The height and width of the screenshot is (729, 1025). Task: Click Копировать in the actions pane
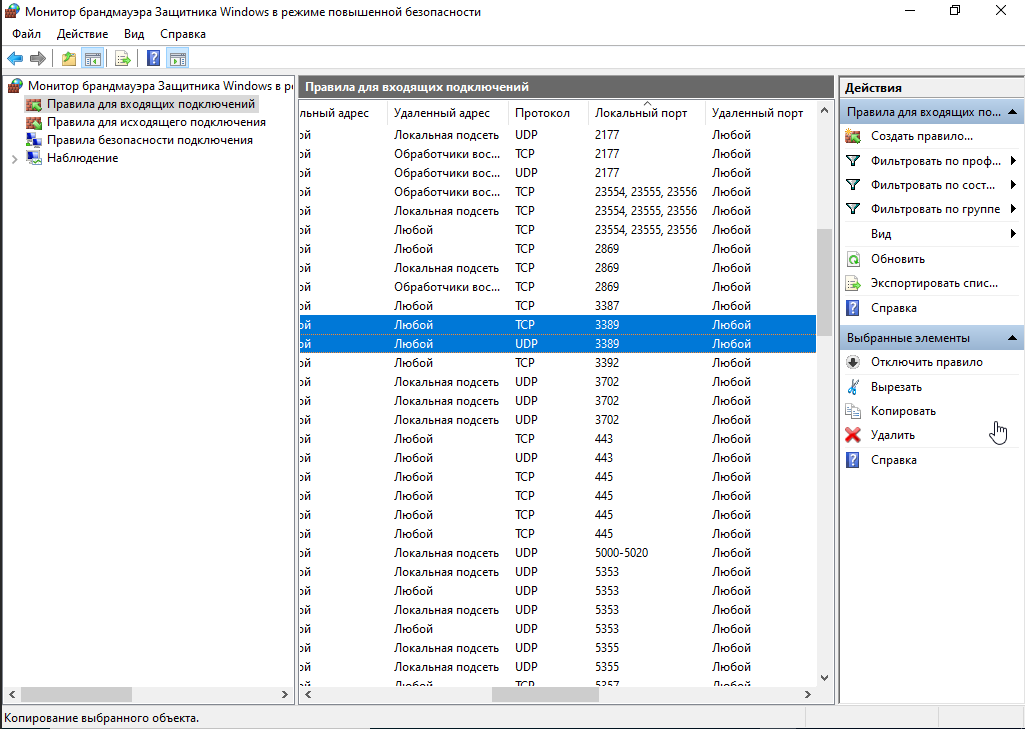click(x=903, y=411)
